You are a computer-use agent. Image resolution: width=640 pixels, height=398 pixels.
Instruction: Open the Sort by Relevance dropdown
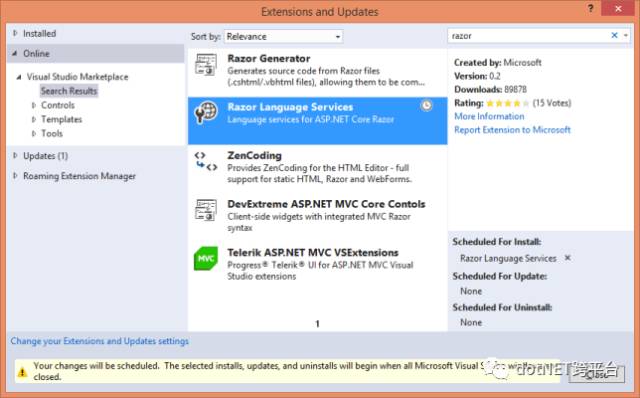coord(284,37)
